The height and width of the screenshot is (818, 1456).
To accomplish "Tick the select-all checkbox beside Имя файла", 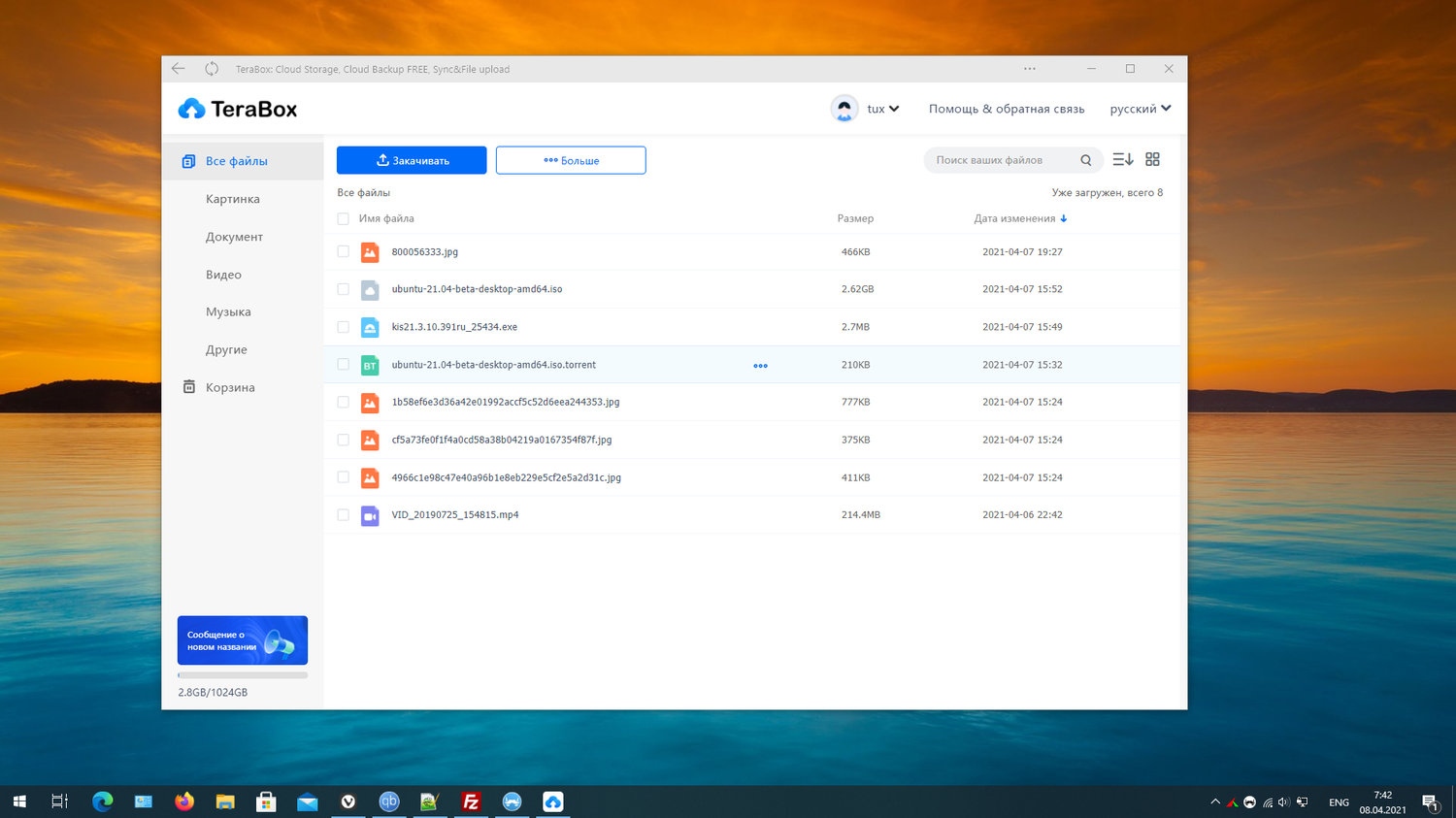I will click(343, 219).
